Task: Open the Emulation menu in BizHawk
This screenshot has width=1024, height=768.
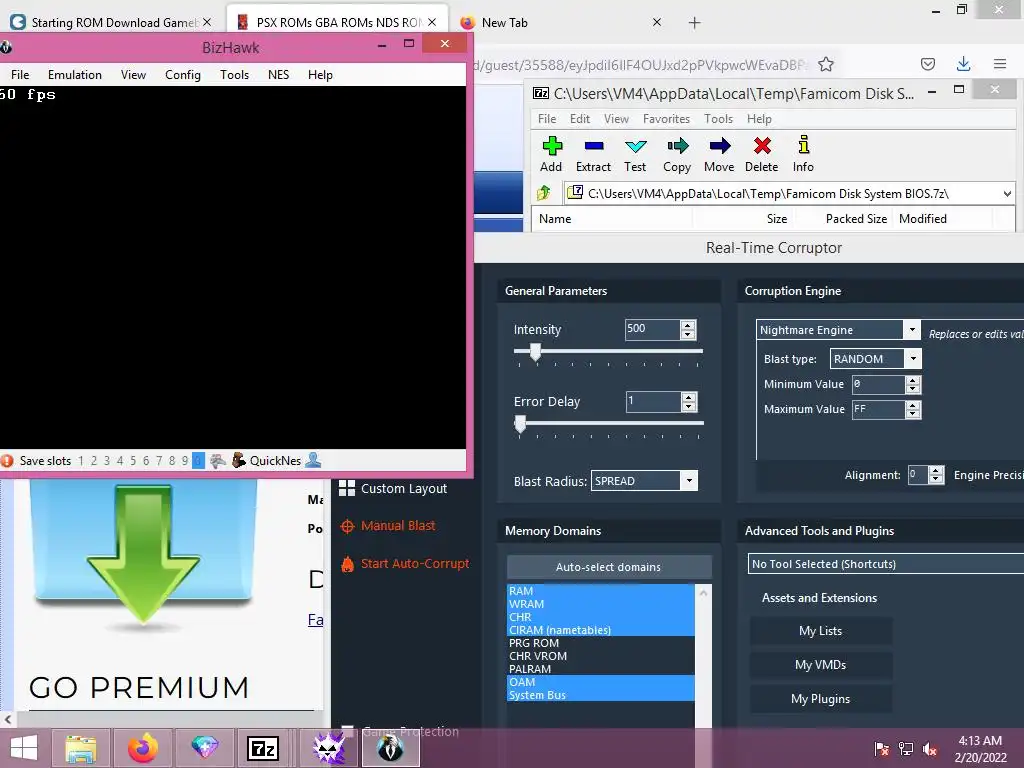Action: (x=74, y=75)
